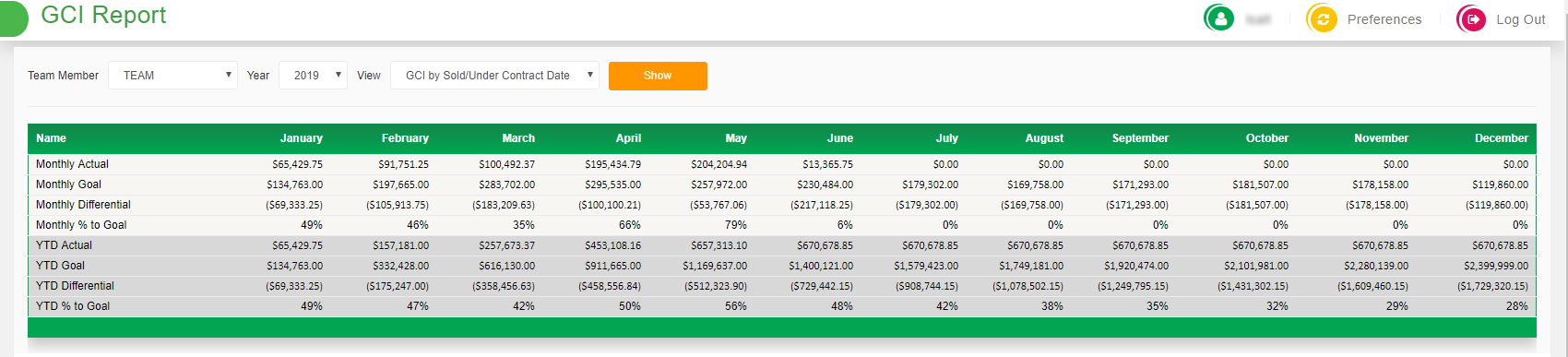Click the May column header
Viewport: 1568px width, 357px height.
click(x=736, y=138)
